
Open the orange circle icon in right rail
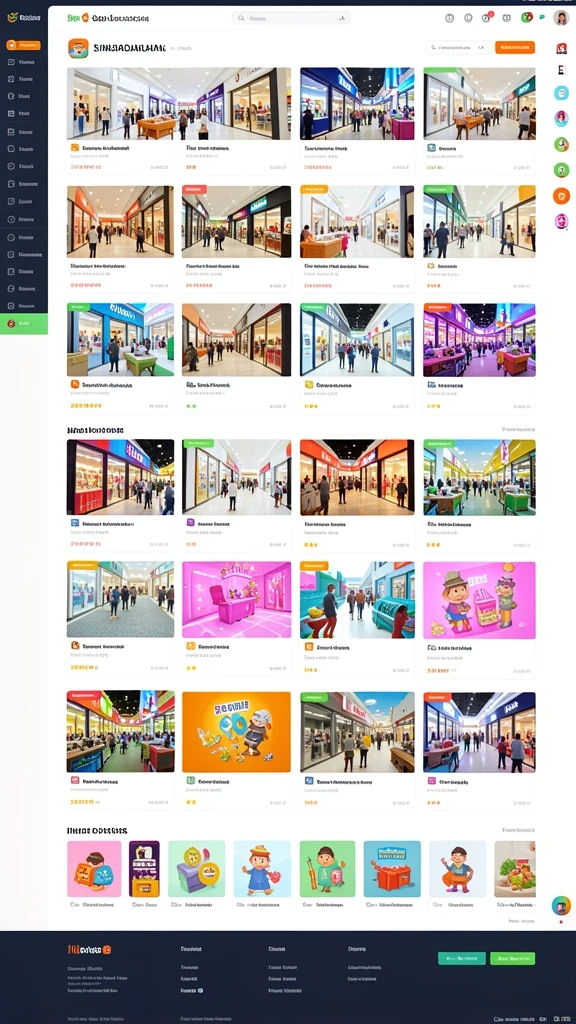coord(561,195)
